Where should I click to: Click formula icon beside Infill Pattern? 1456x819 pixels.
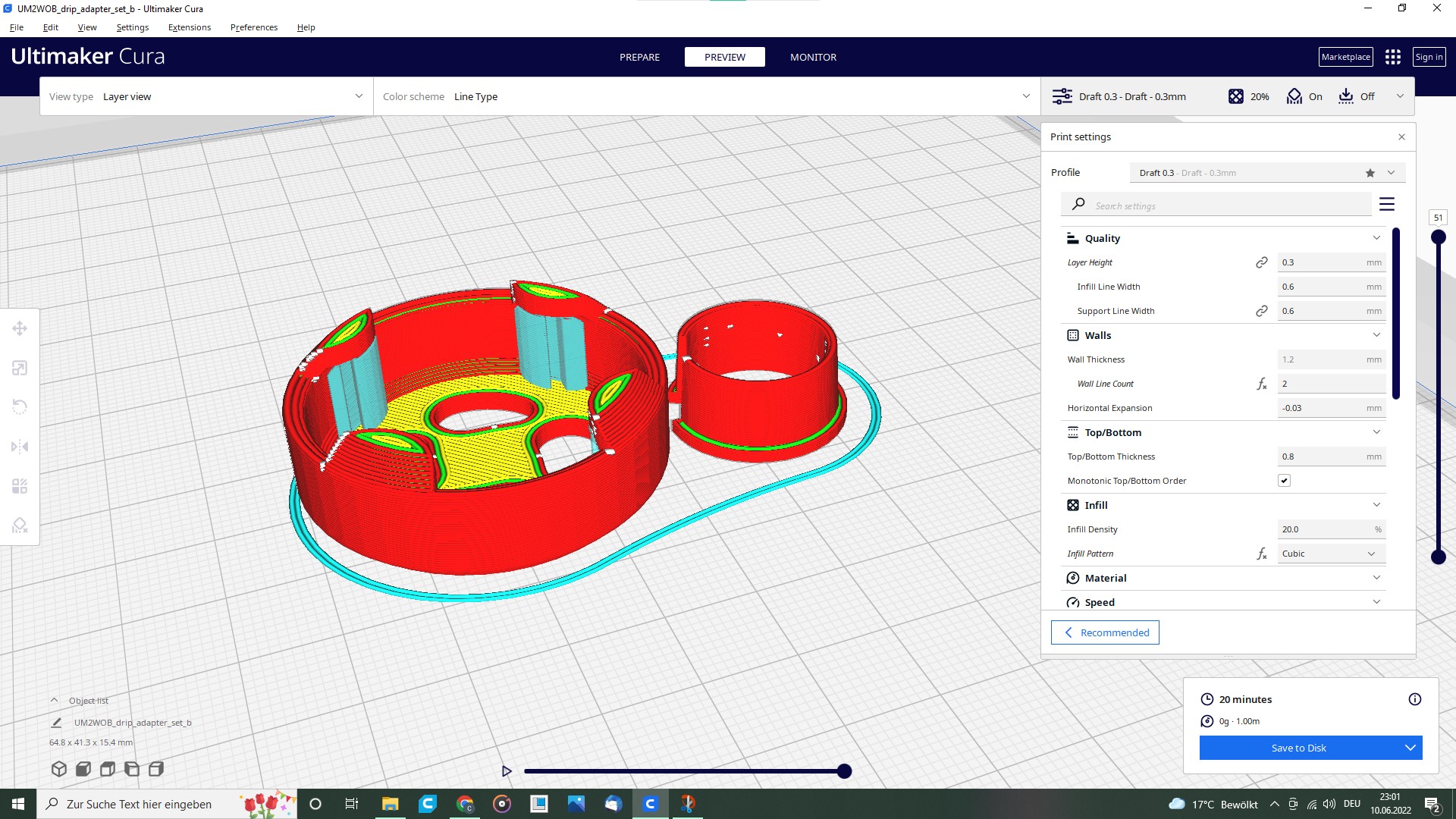(x=1262, y=554)
